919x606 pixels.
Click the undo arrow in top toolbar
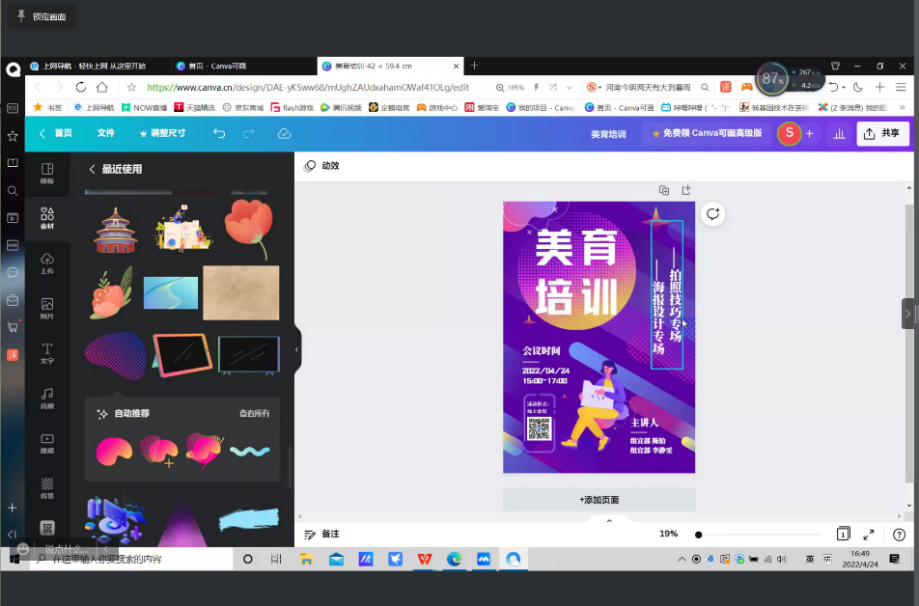coord(219,133)
